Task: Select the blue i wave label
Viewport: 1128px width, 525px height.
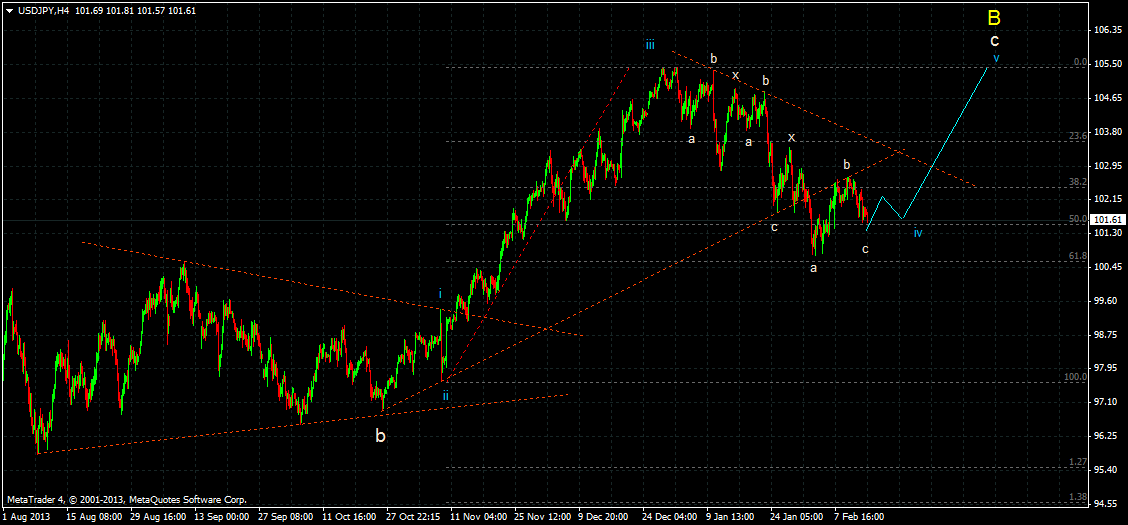Action: [440, 293]
